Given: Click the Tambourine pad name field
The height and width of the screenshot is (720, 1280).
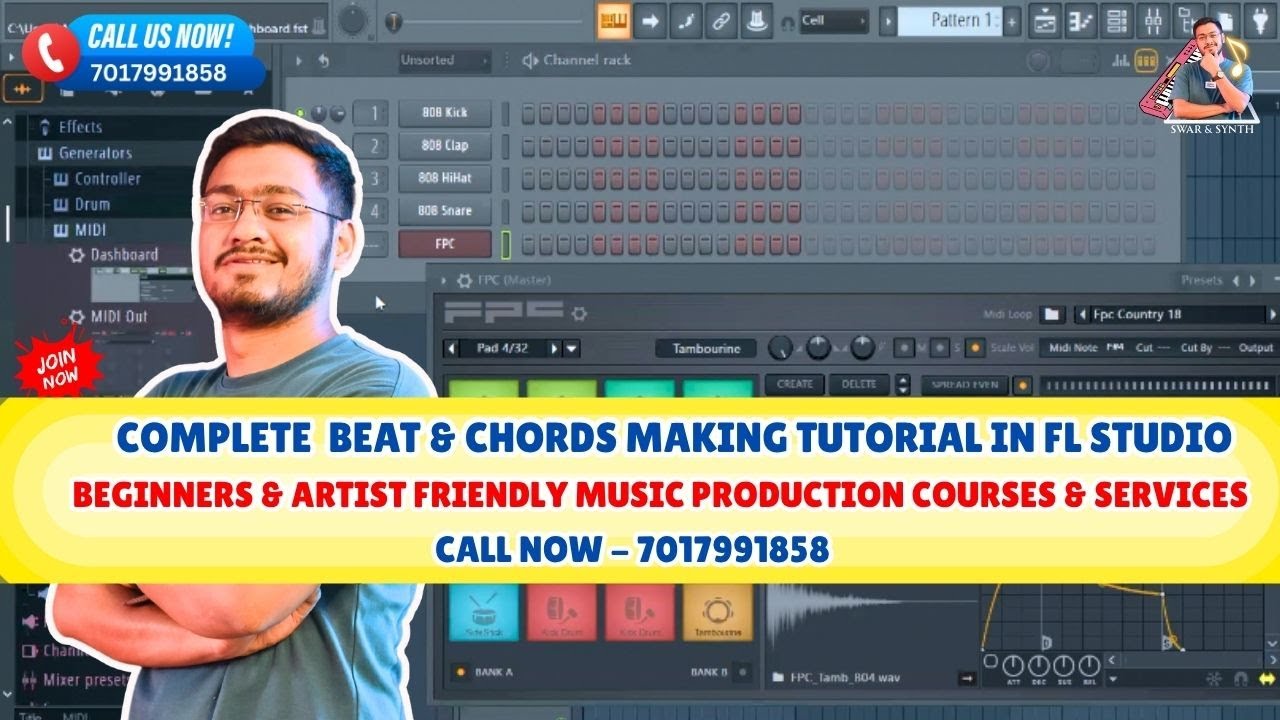Looking at the screenshot, I should 706,348.
